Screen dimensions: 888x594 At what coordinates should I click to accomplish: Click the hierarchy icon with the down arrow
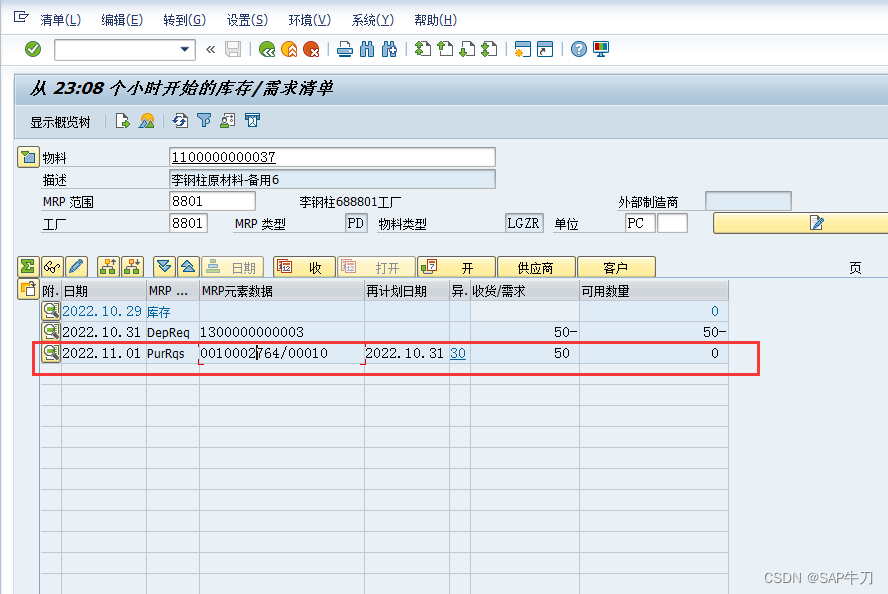coord(132,267)
